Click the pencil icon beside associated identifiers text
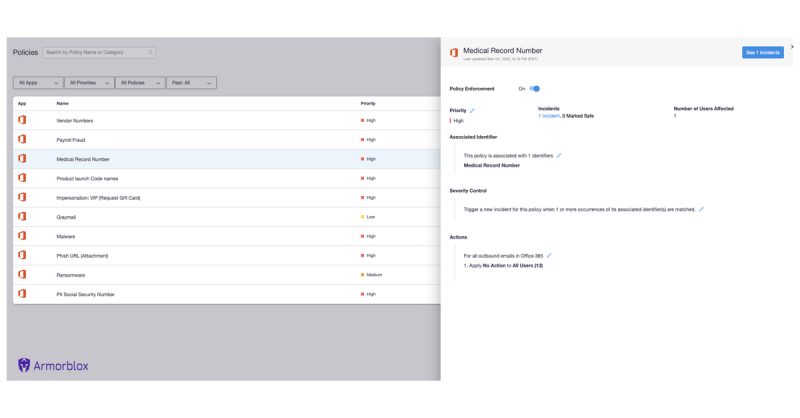This screenshot has height=418, width=800. [x=559, y=155]
